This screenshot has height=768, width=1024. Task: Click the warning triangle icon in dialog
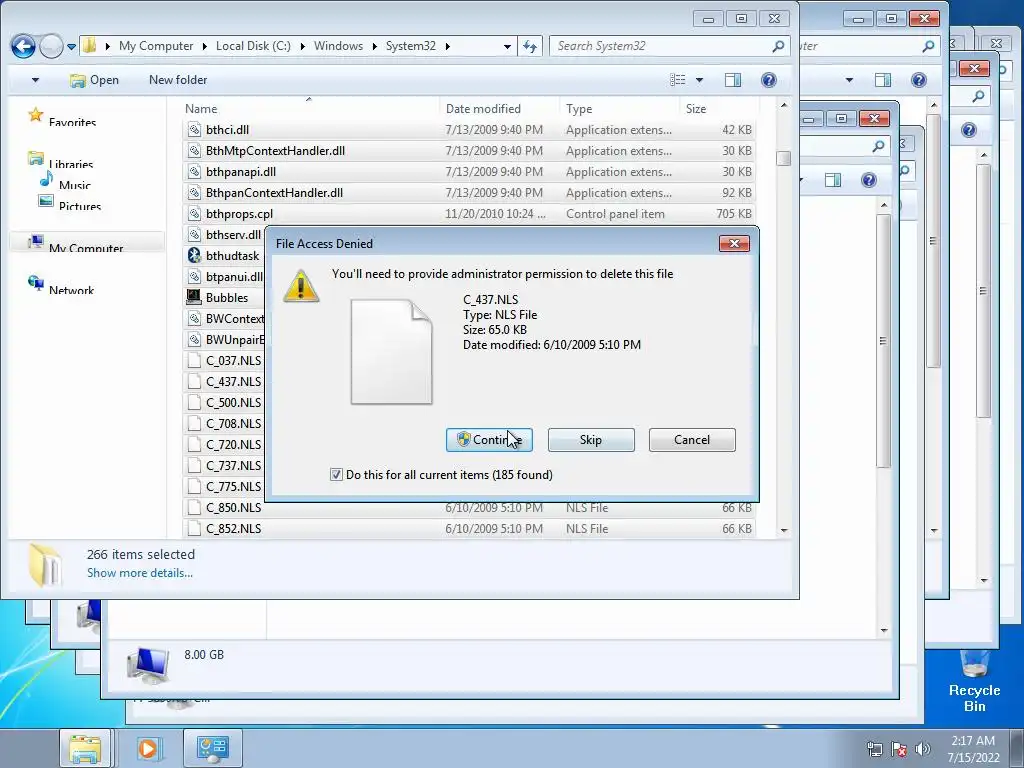301,286
